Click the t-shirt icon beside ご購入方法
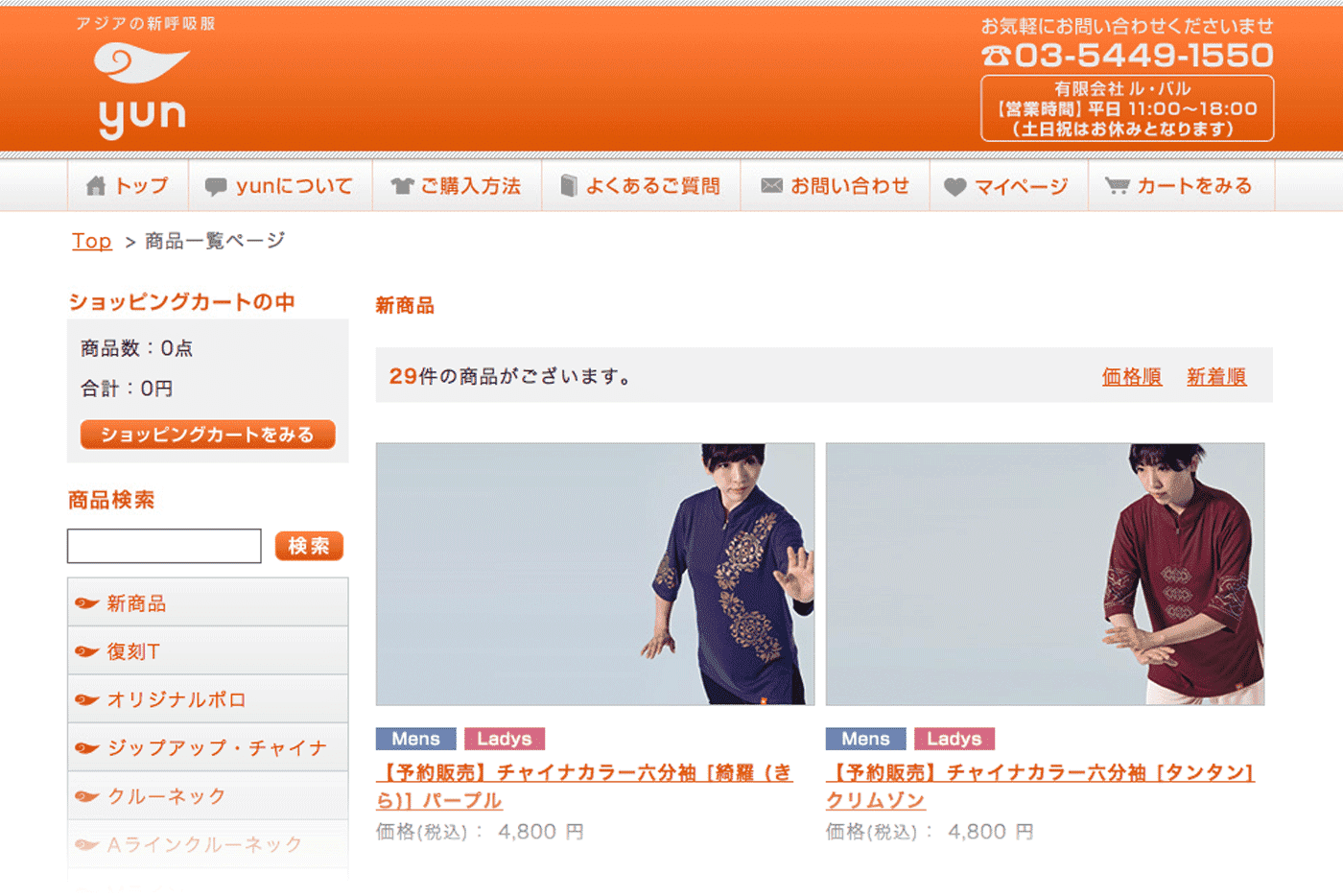The width and height of the screenshot is (1343, 896). tap(402, 186)
